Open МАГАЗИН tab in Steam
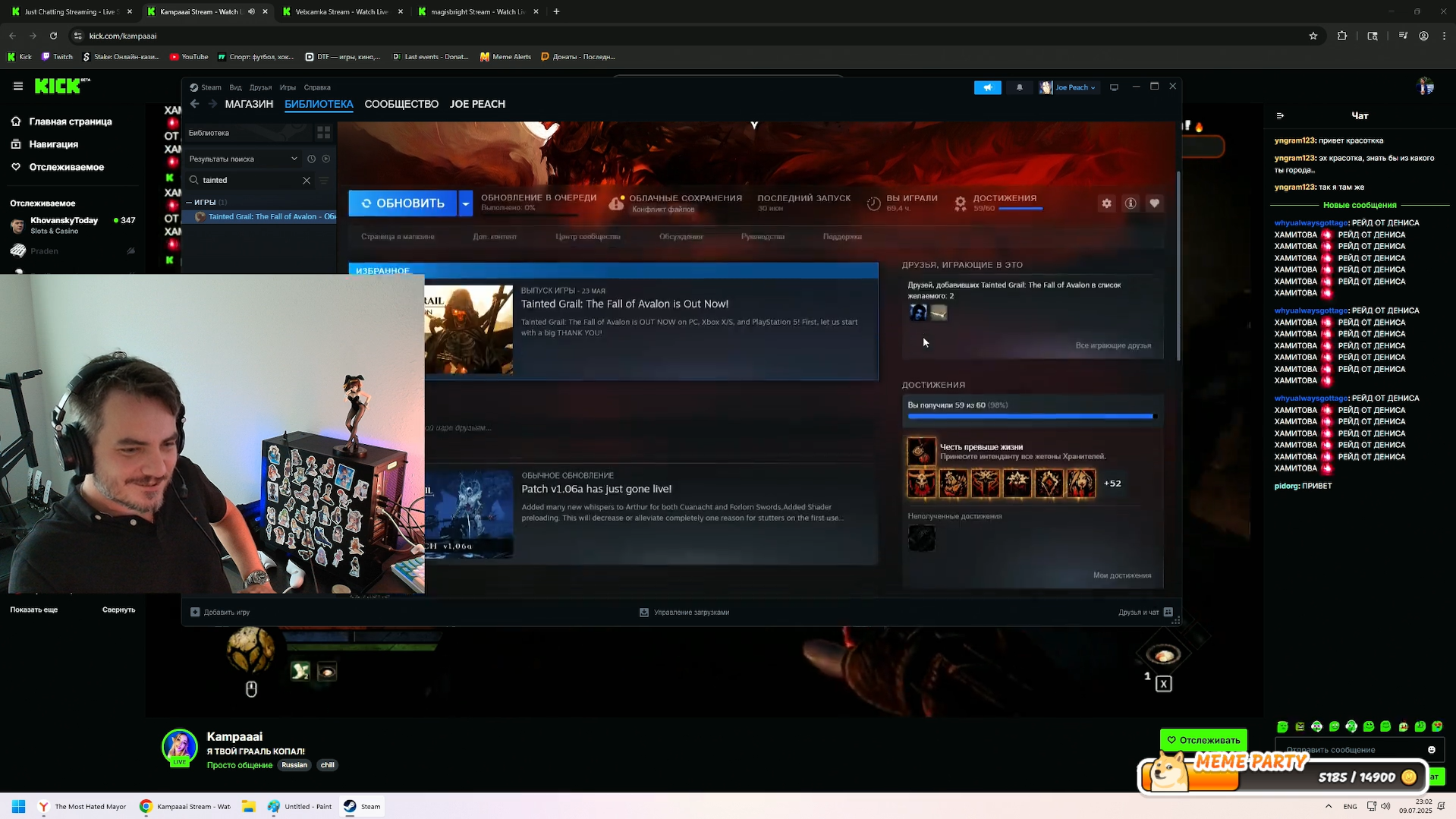The height and width of the screenshot is (819, 1456). (249, 104)
